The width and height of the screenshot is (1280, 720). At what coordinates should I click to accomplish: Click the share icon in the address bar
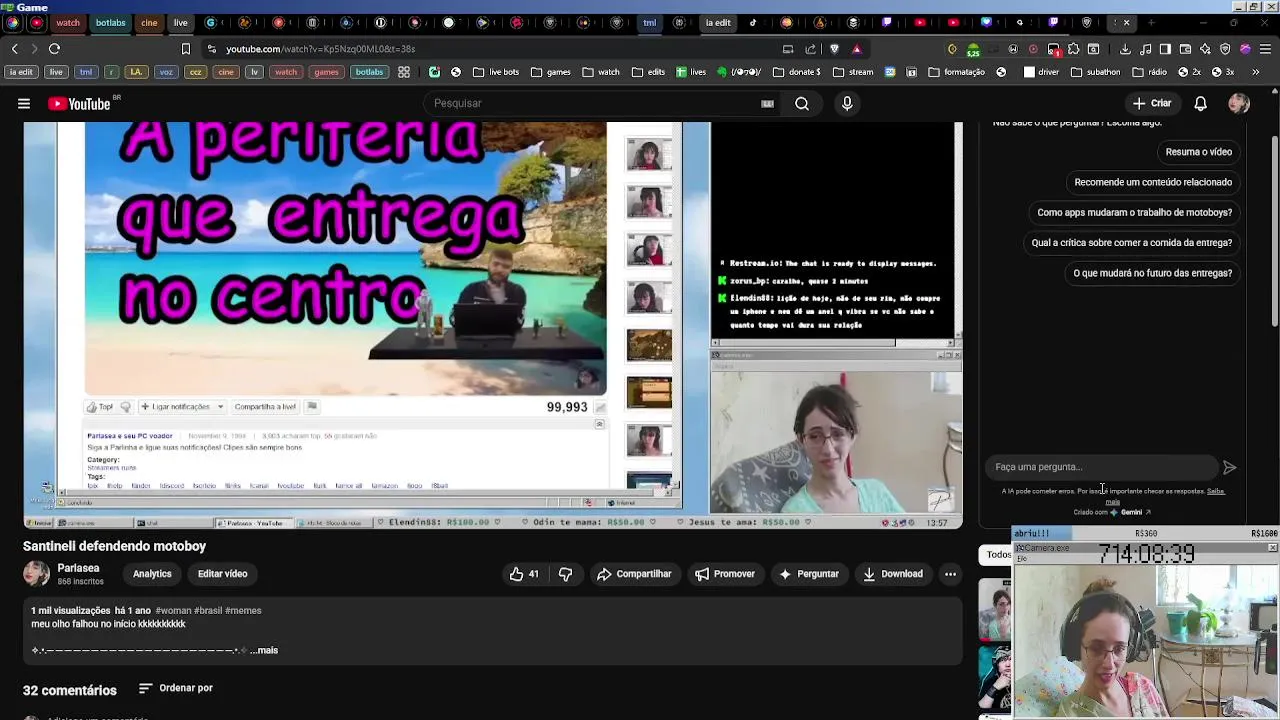click(811, 48)
